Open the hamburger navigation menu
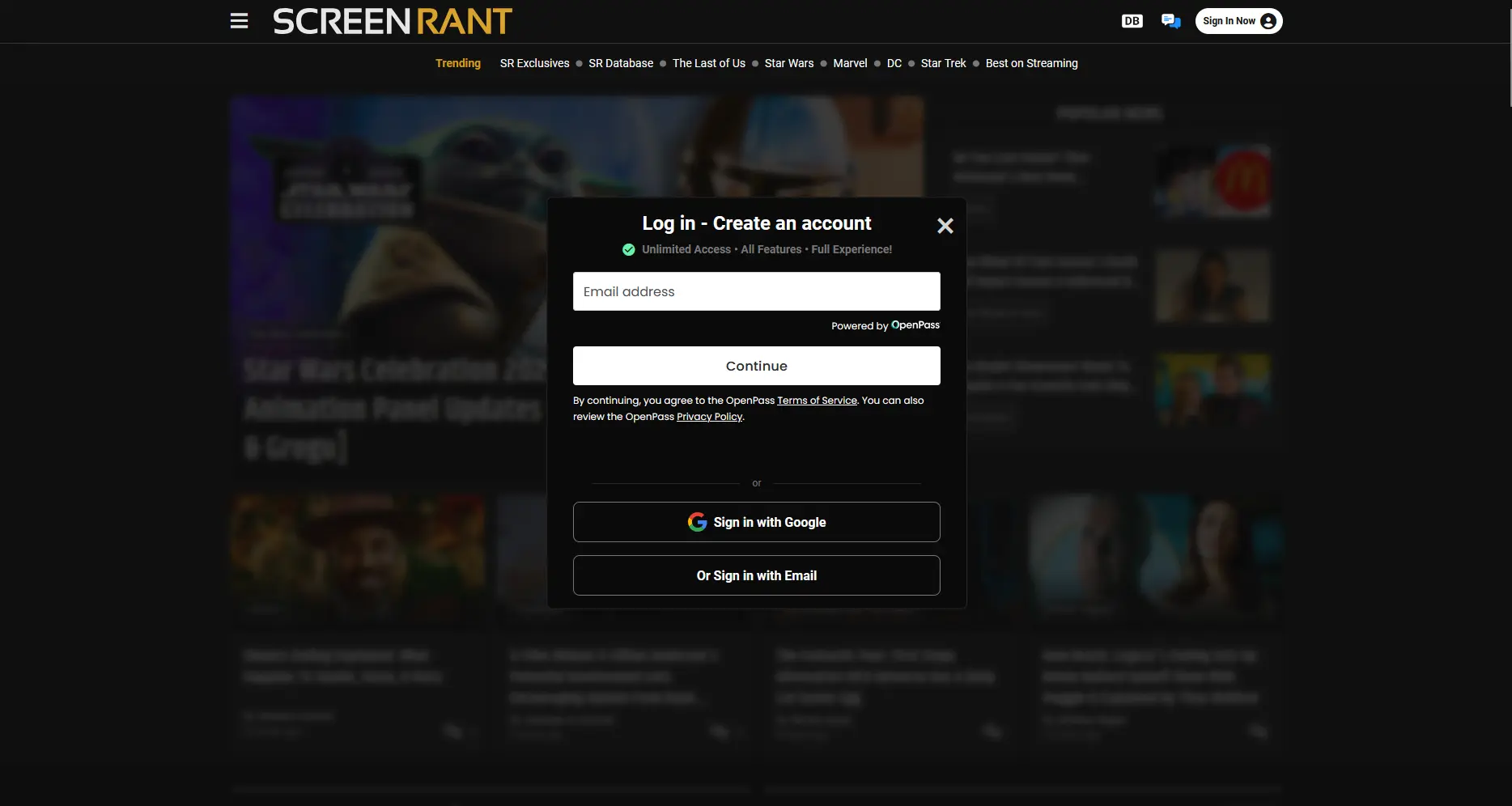This screenshot has width=1512, height=806. pos(239,21)
